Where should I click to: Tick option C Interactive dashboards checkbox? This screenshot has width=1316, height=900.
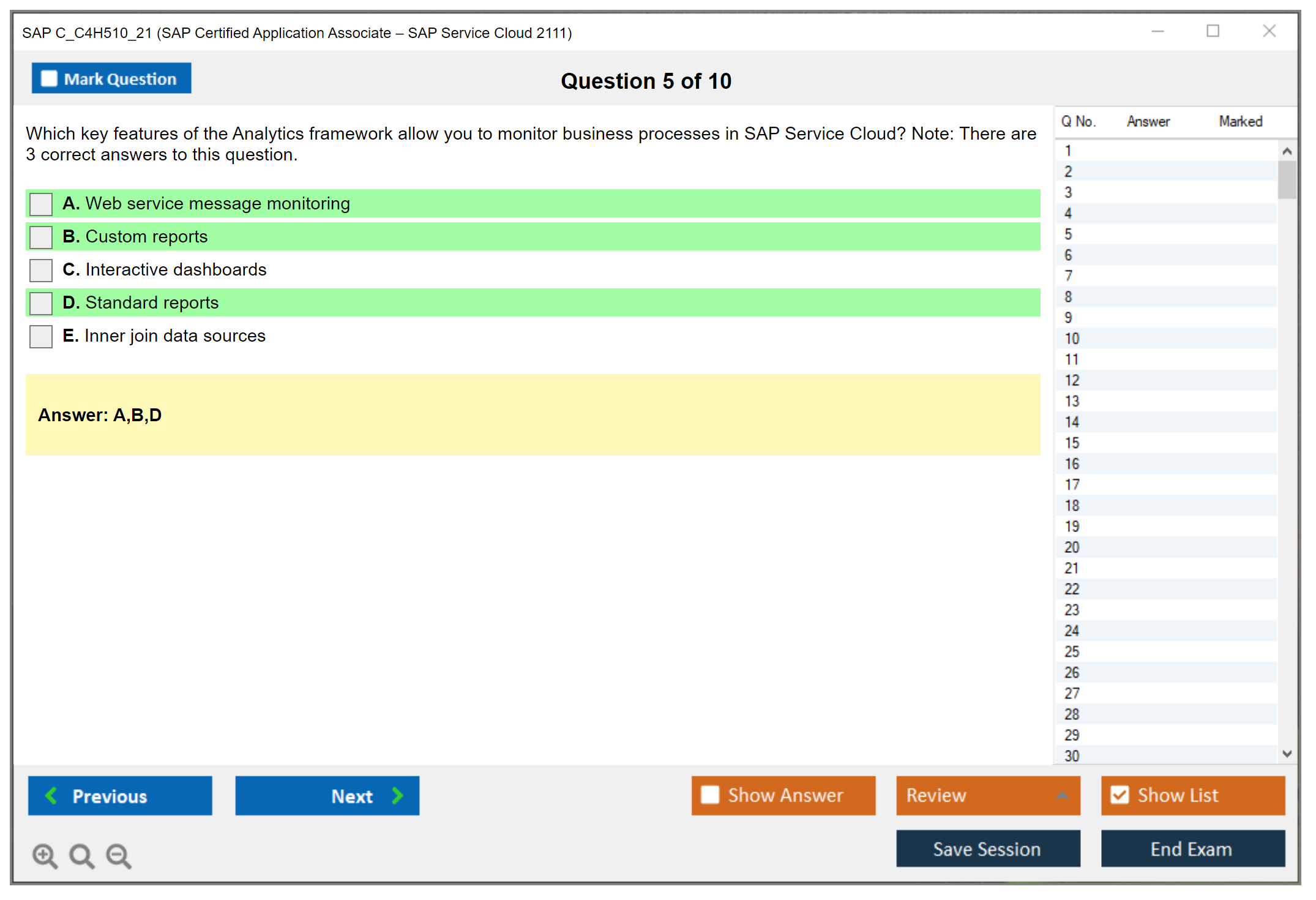pyautogui.click(x=41, y=270)
